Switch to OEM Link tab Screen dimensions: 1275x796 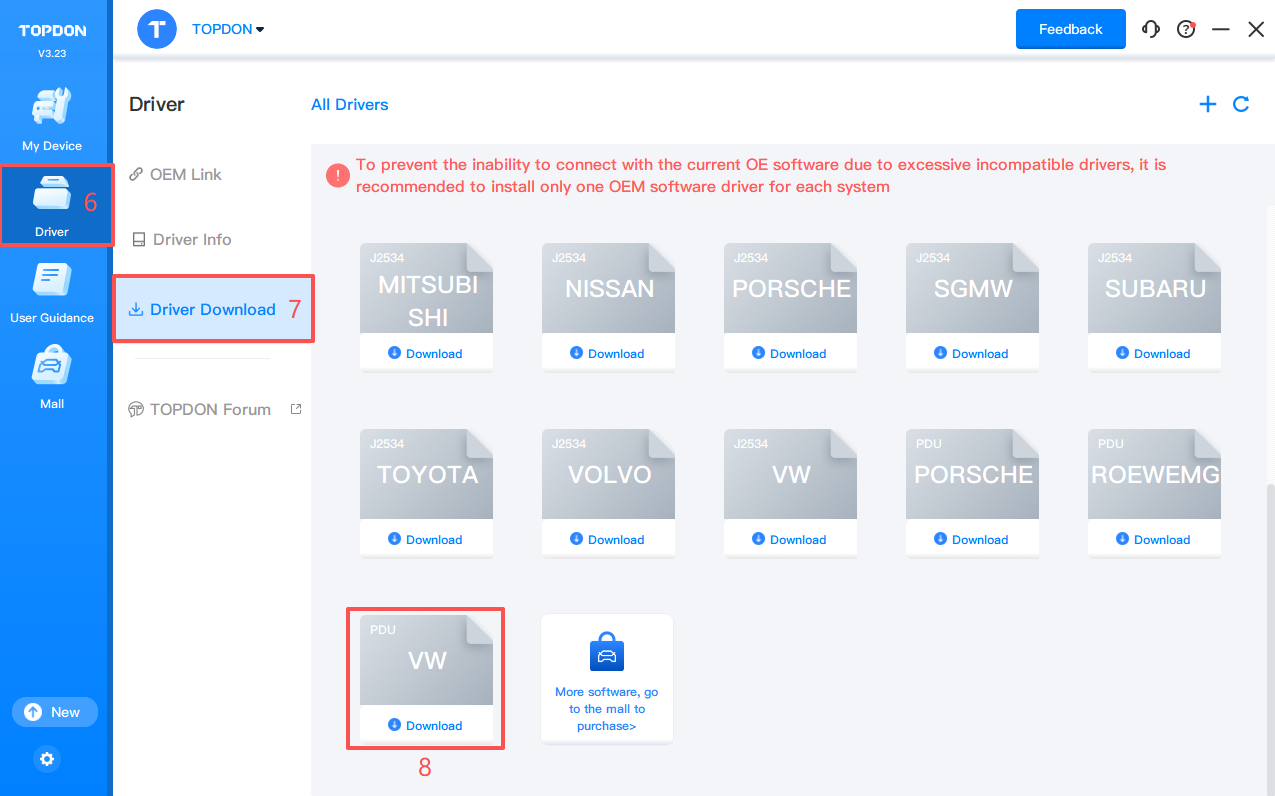pos(185,174)
